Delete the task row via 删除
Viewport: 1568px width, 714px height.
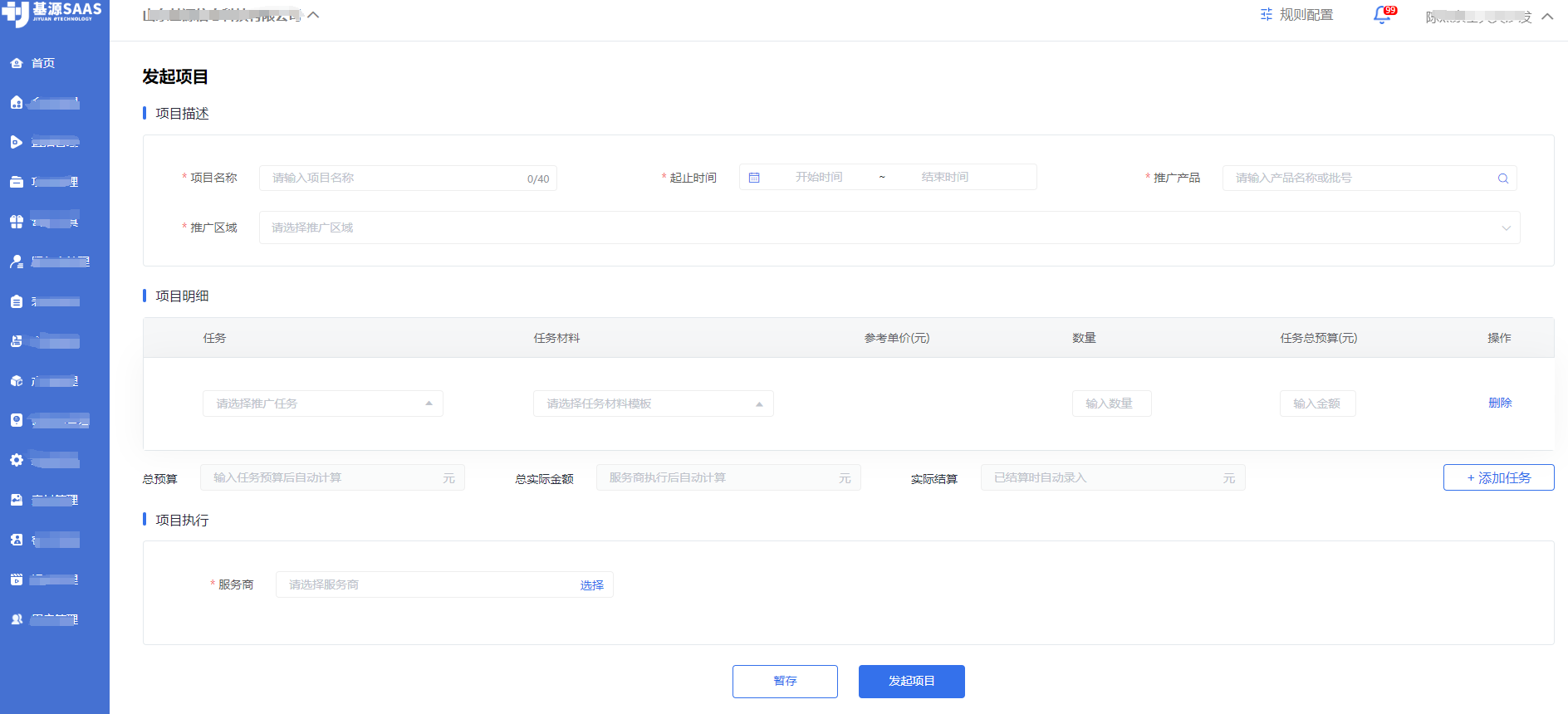(1500, 403)
